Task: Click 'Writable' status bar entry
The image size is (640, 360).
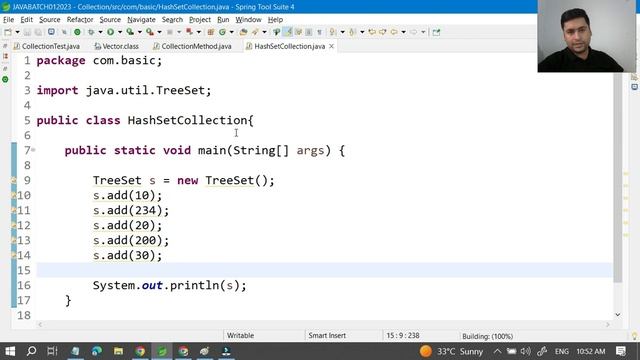Action: [x=240, y=336]
